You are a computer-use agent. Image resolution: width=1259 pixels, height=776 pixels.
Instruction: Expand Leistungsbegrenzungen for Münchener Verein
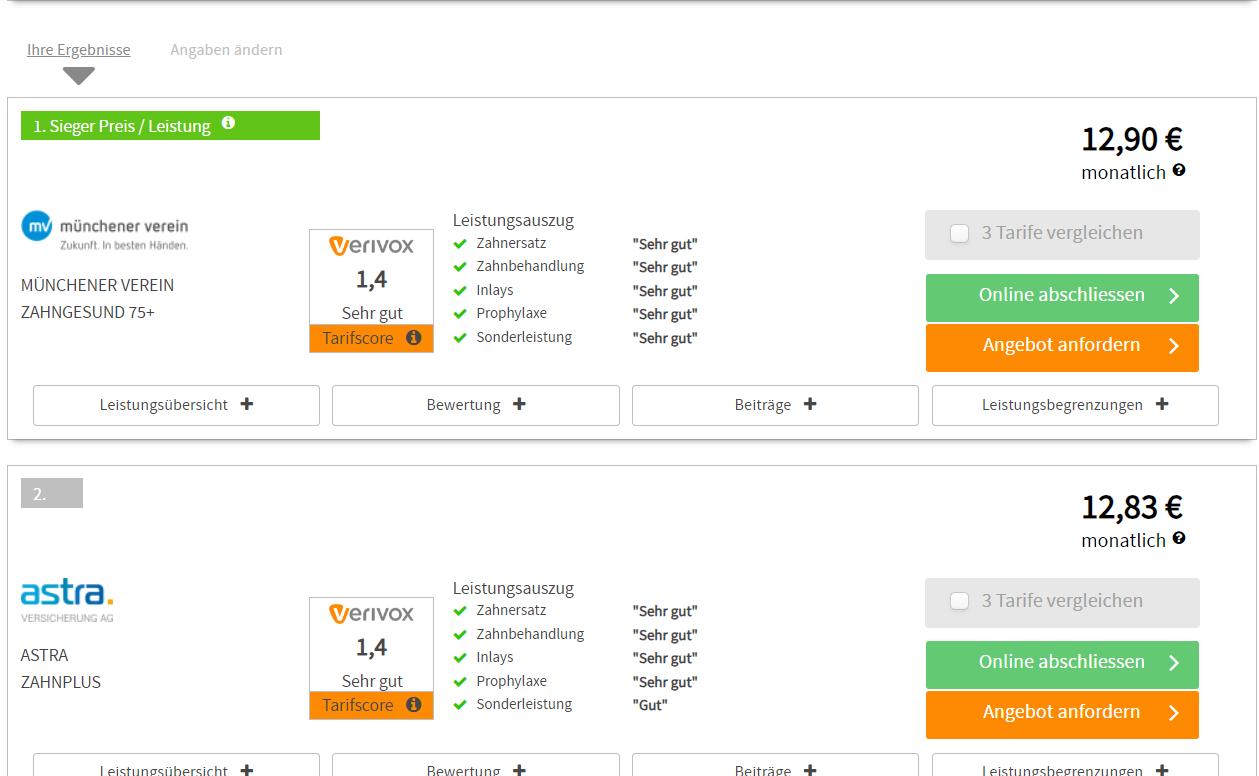point(1075,405)
